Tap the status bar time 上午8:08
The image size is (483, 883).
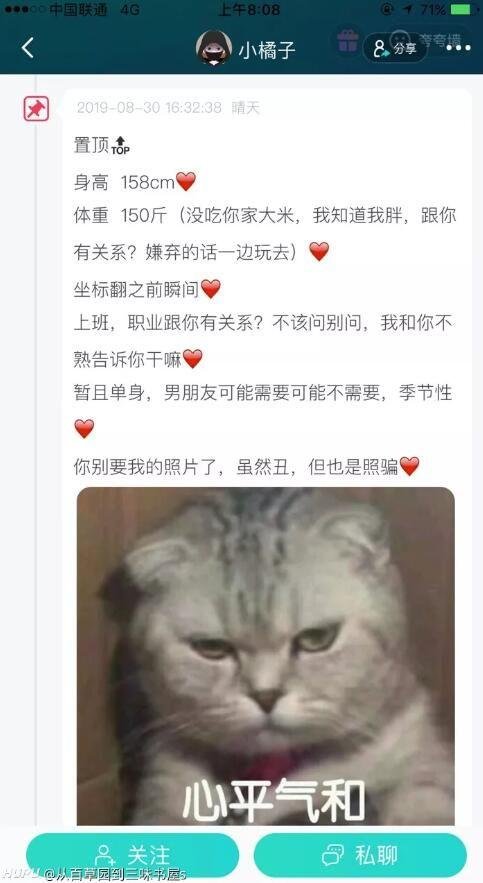tap(248, 10)
